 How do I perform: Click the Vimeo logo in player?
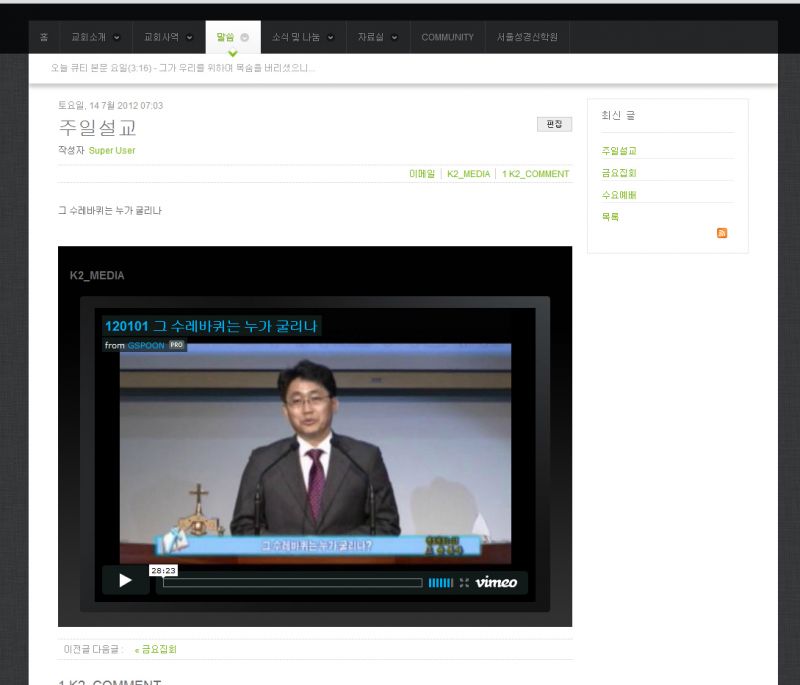pyautogui.click(x=496, y=582)
